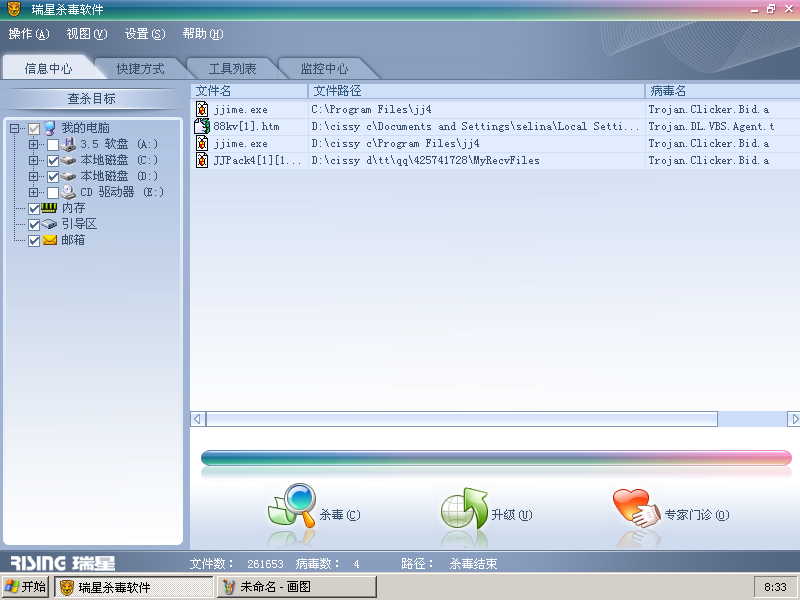This screenshot has height=600, width=800.
Task: Switch to 瑞星杀毒软件 taskbar button
Action: (x=134, y=587)
